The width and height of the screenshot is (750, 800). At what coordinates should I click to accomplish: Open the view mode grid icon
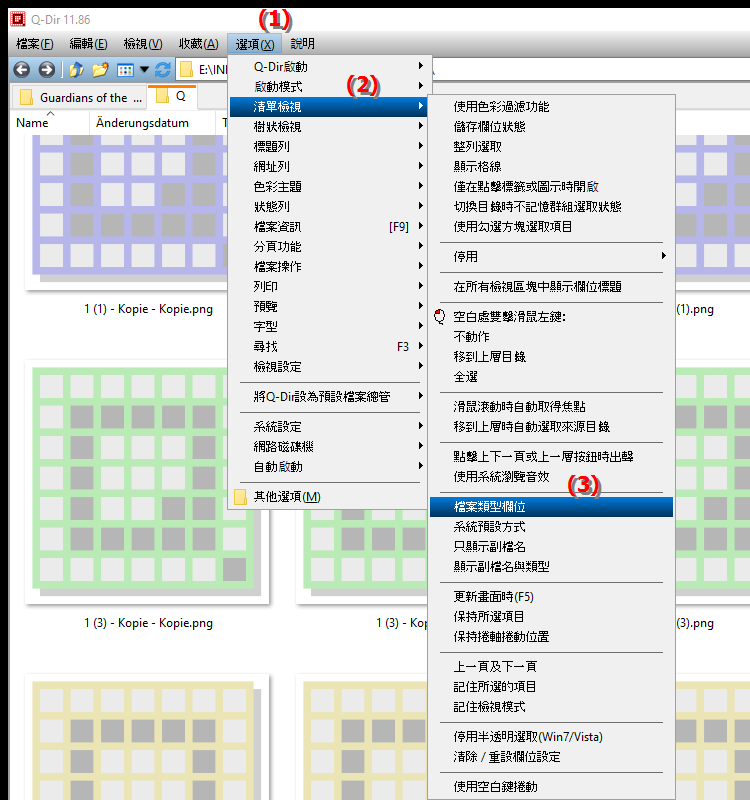point(125,70)
